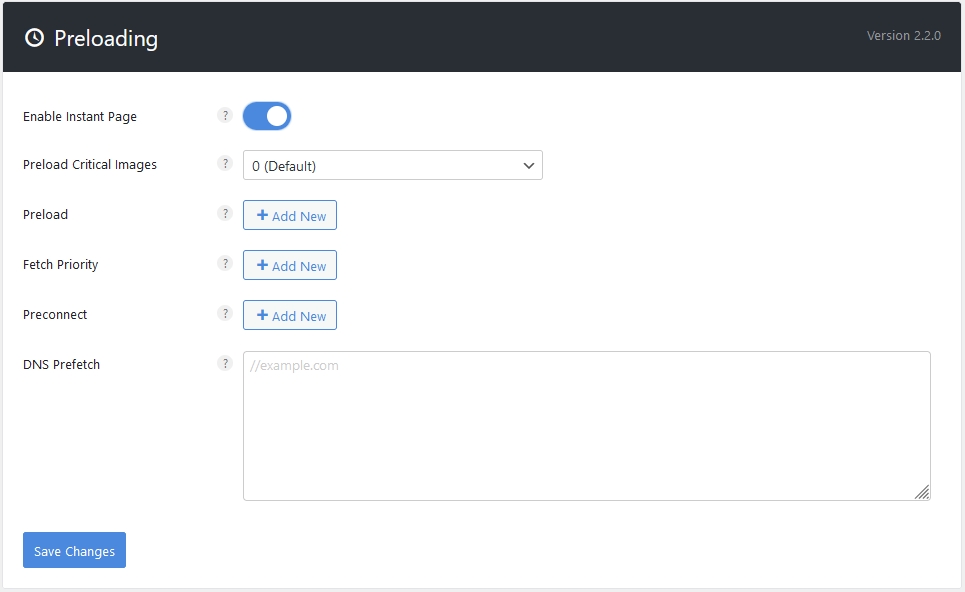View help icon for Fetch Priority

[x=225, y=263]
